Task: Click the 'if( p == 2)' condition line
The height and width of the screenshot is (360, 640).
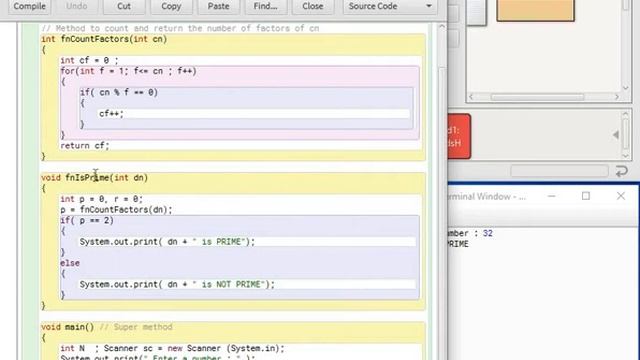Action: (x=87, y=220)
